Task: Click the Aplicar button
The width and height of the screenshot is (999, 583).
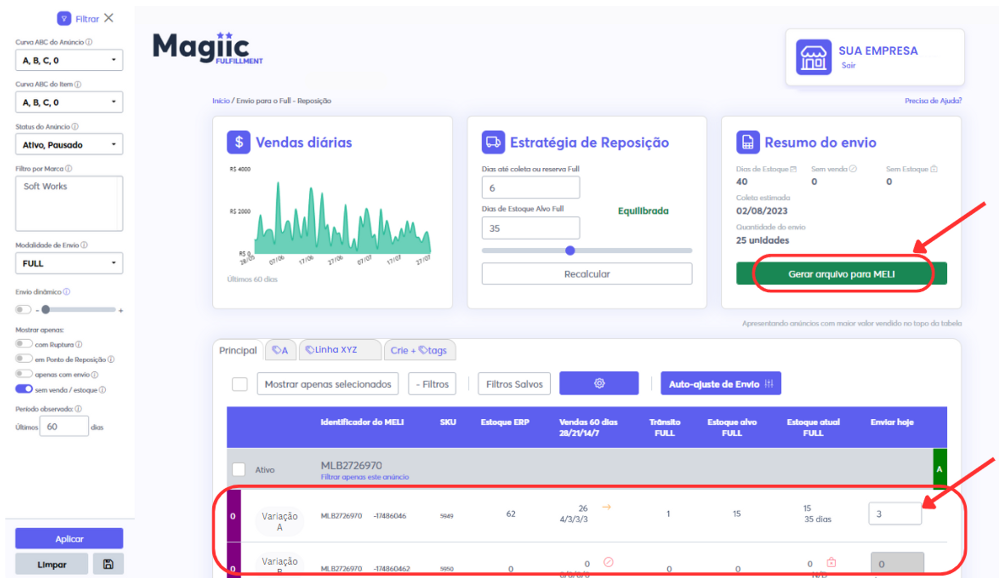Action: click(69, 538)
